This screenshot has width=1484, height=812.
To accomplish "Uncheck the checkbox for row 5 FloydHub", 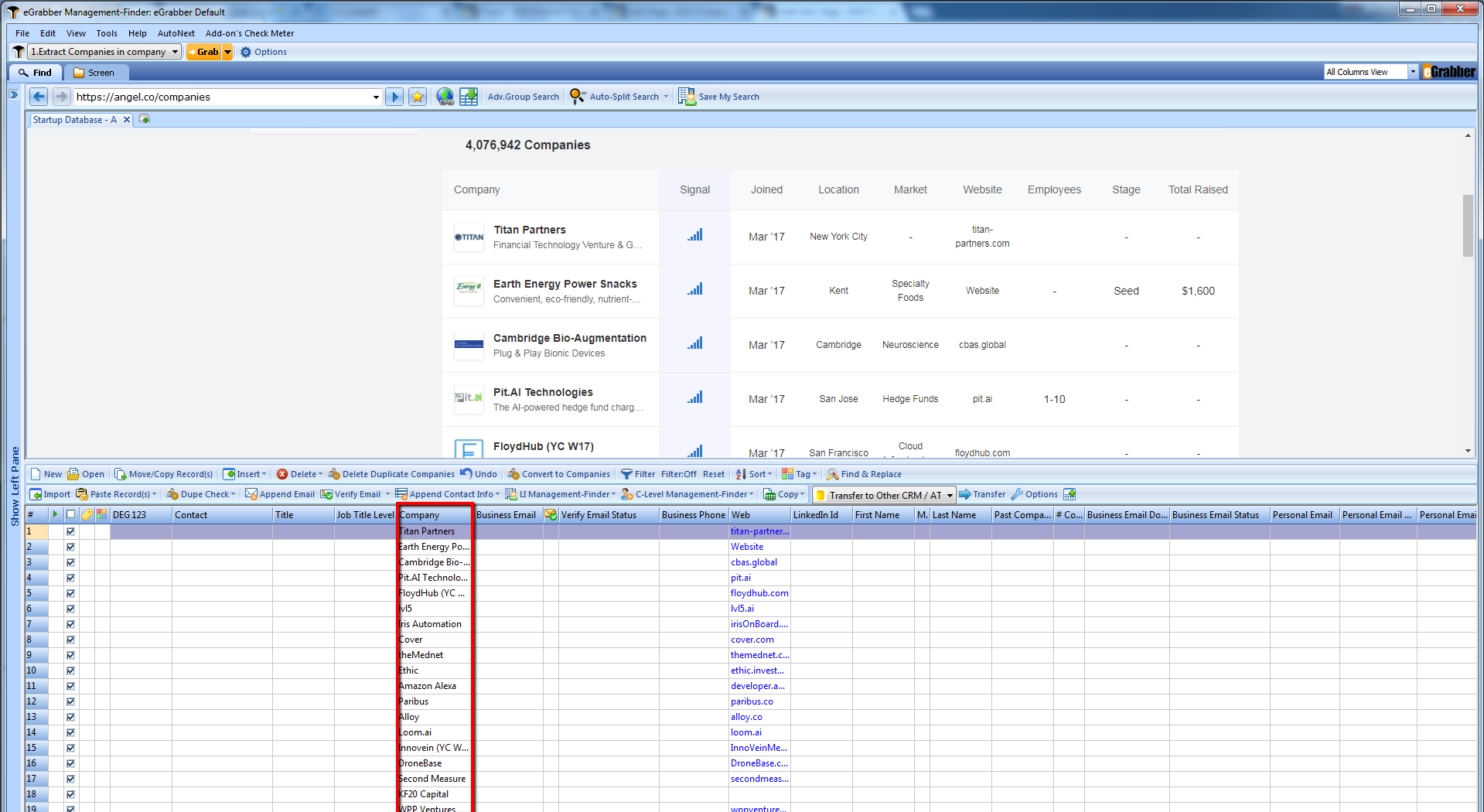I will 70,593.
